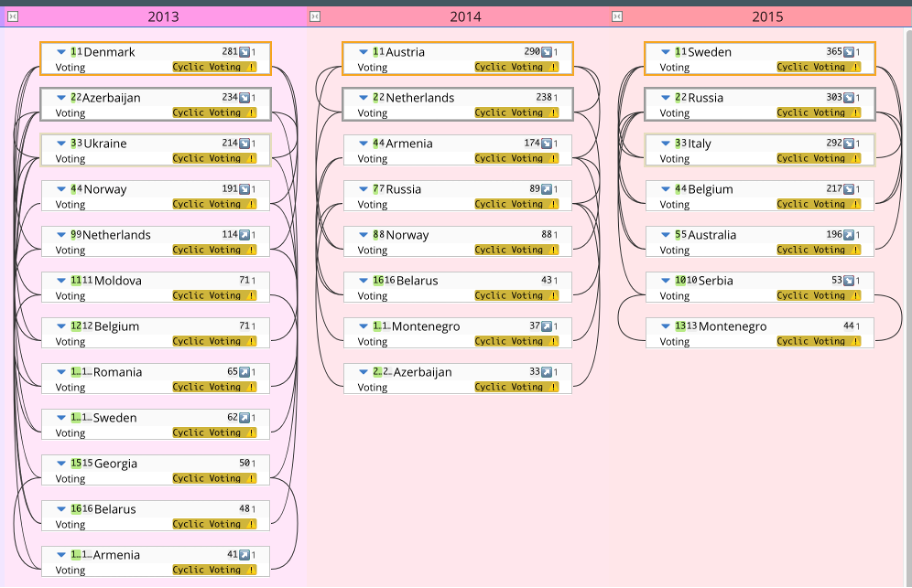Collapse the Denmark card in 2013
The image size is (912, 588).
pos(61,52)
